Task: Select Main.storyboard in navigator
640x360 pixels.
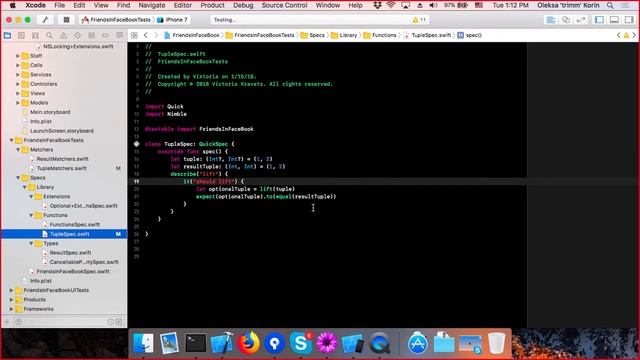Action: click(x=50, y=112)
